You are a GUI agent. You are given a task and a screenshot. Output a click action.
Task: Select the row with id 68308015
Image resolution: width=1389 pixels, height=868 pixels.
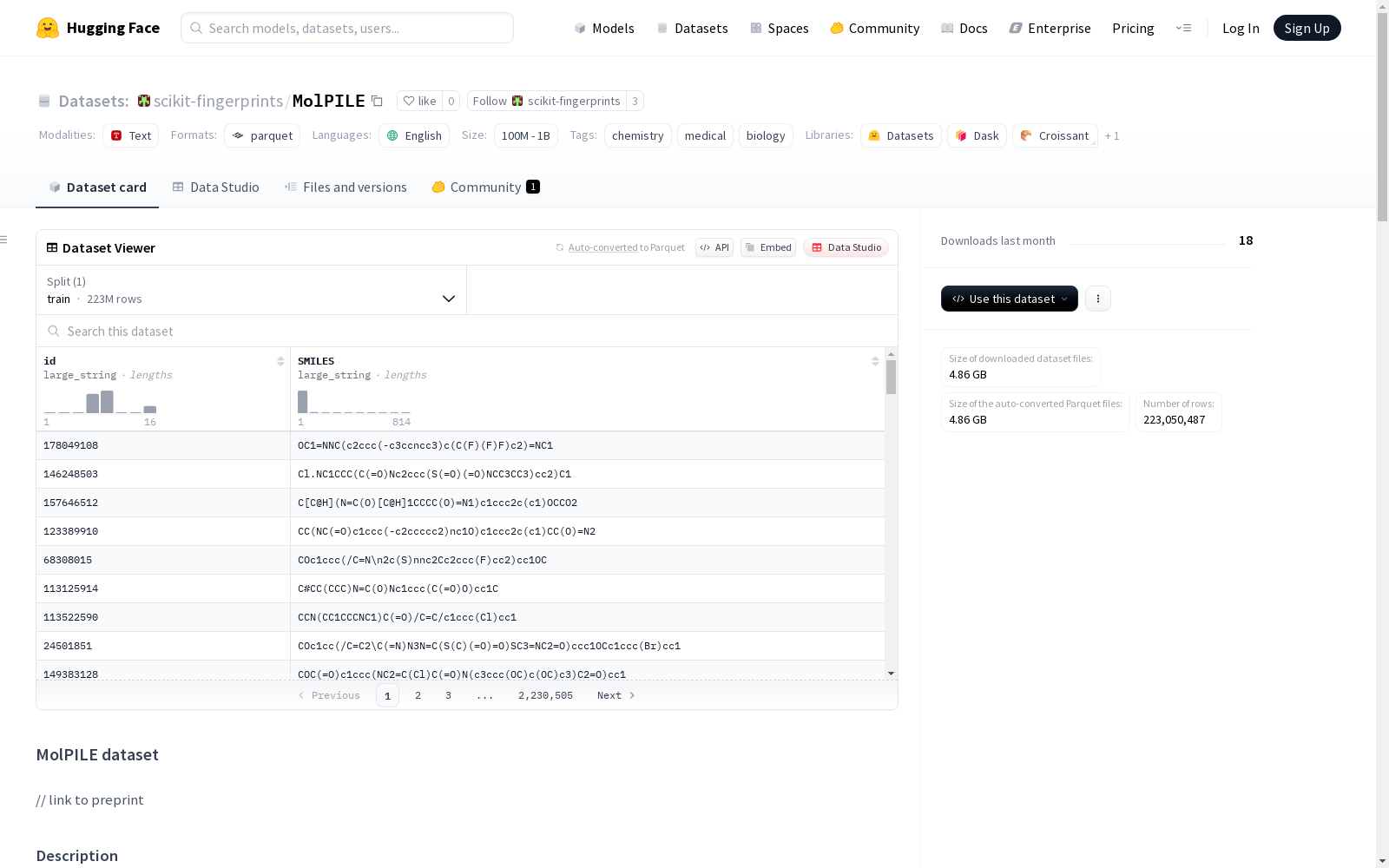coord(460,560)
